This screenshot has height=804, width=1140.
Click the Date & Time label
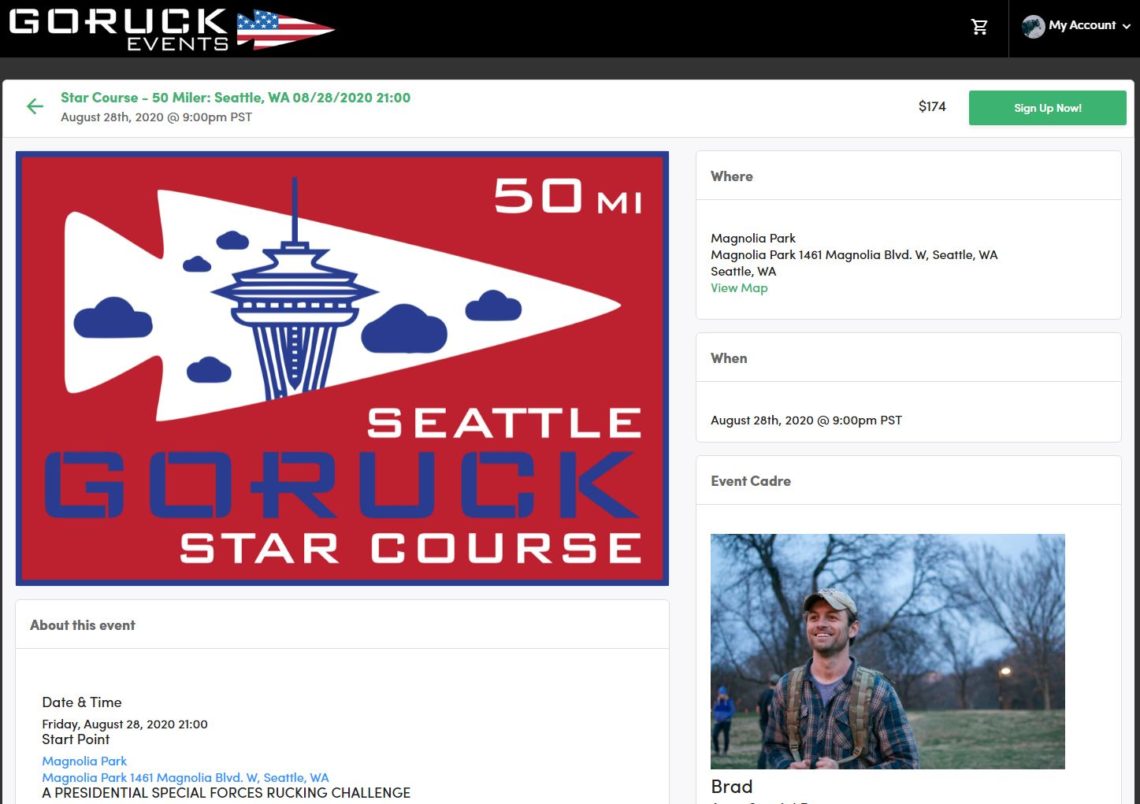[81, 702]
